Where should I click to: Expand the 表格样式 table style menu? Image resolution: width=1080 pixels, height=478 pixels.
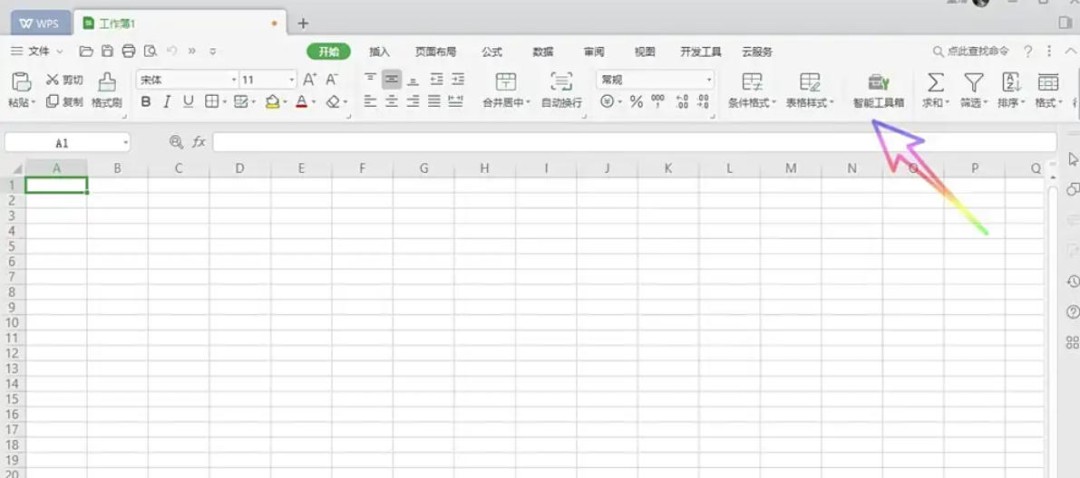(832, 103)
